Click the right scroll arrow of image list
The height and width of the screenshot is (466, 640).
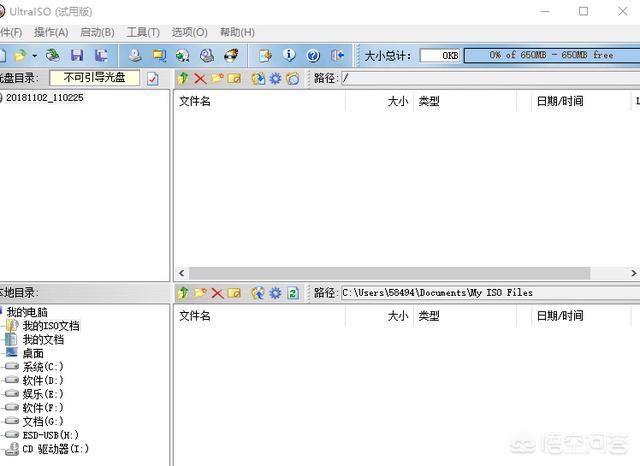pyautogui.click(x=633, y=273)
